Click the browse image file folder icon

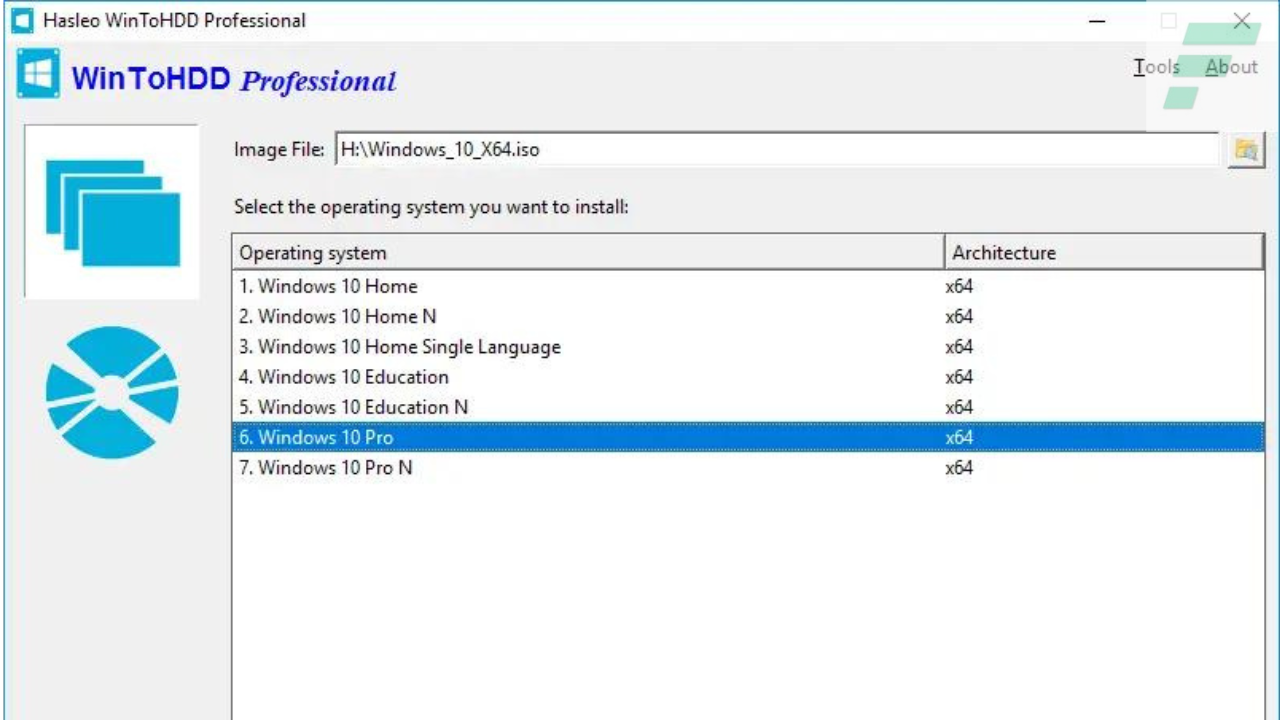(x=1245, y=150)
